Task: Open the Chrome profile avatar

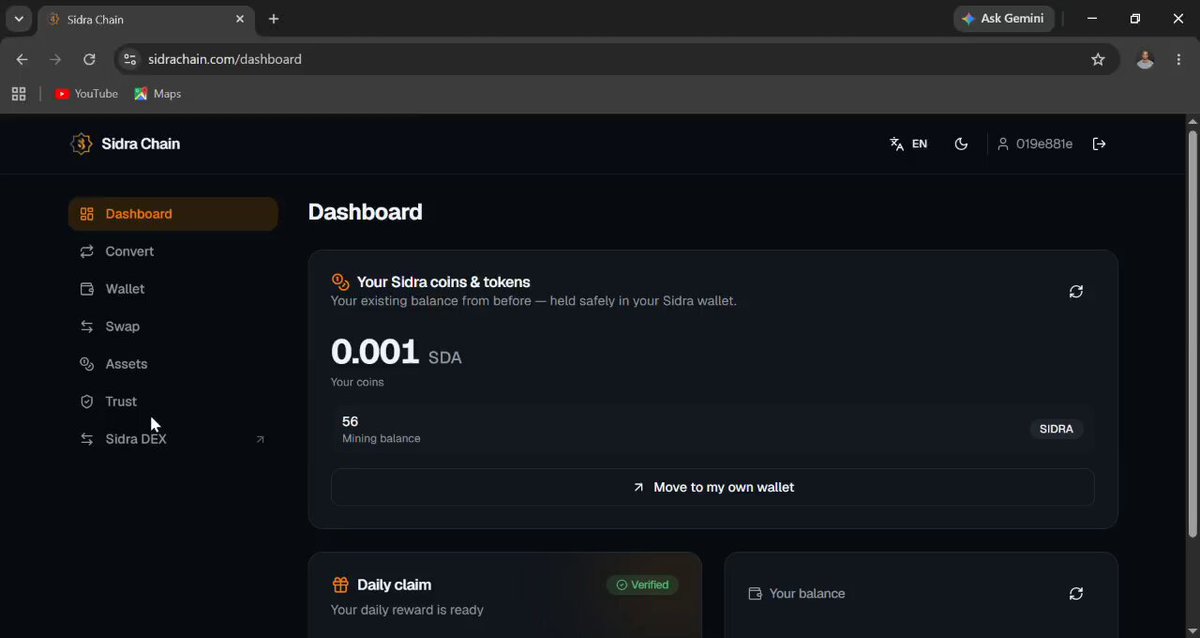Action: (x=1145, y=59)
